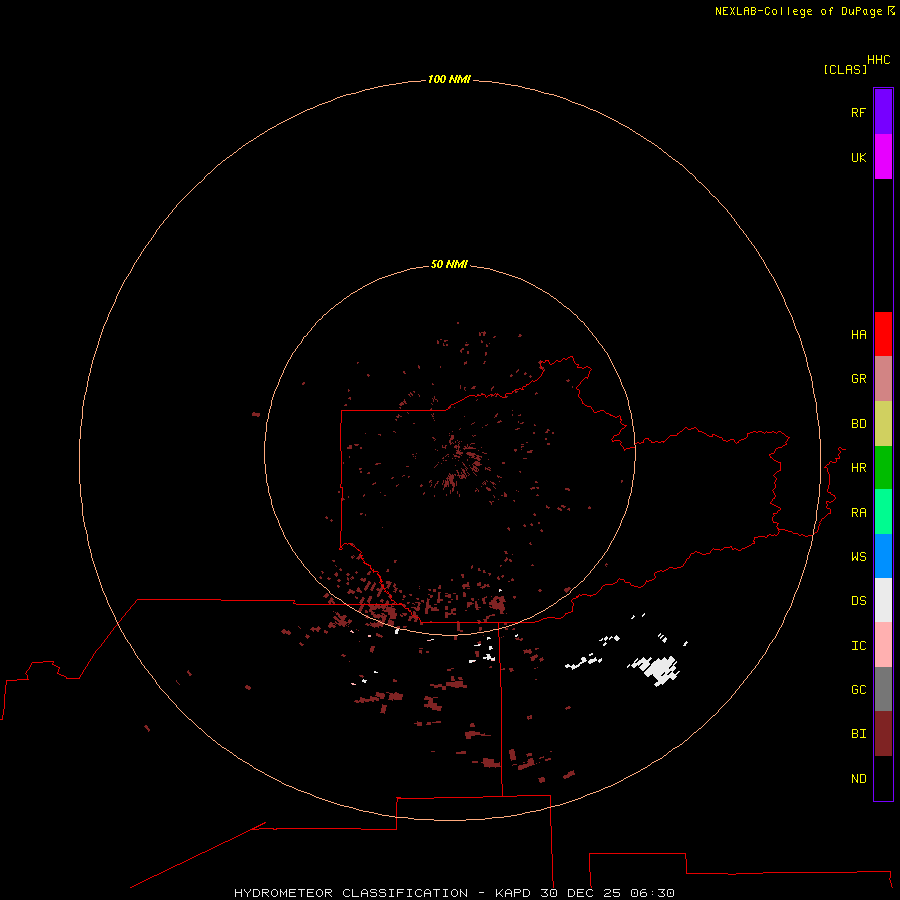Click the UK magenta legend swatch
The height and width of the screenshot is (900, 900).
883,157
